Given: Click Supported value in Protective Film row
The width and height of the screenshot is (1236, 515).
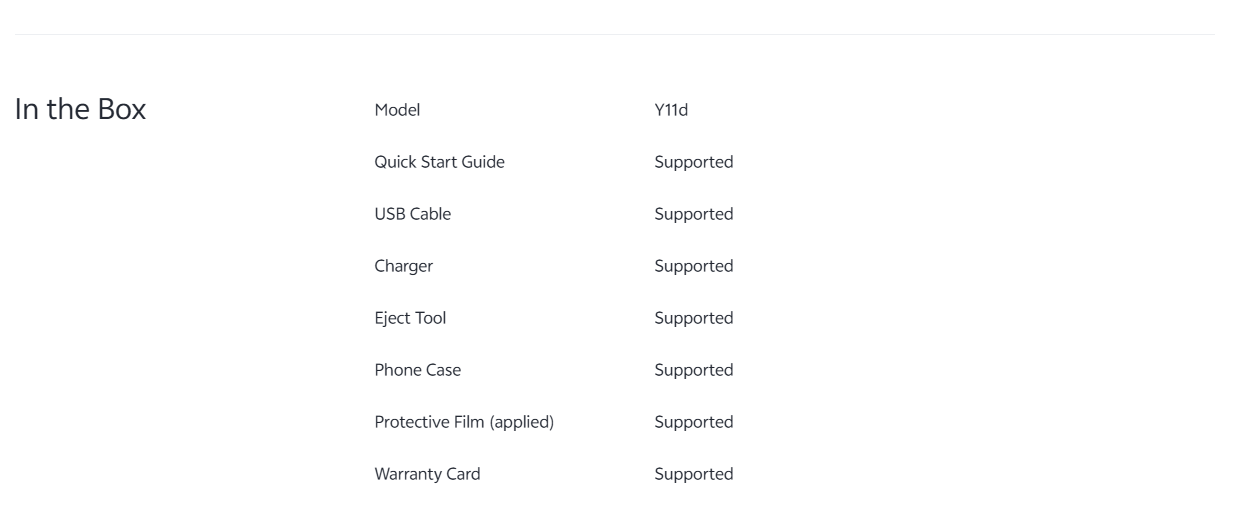Looking at the screenshot, I should coord(694,422).
